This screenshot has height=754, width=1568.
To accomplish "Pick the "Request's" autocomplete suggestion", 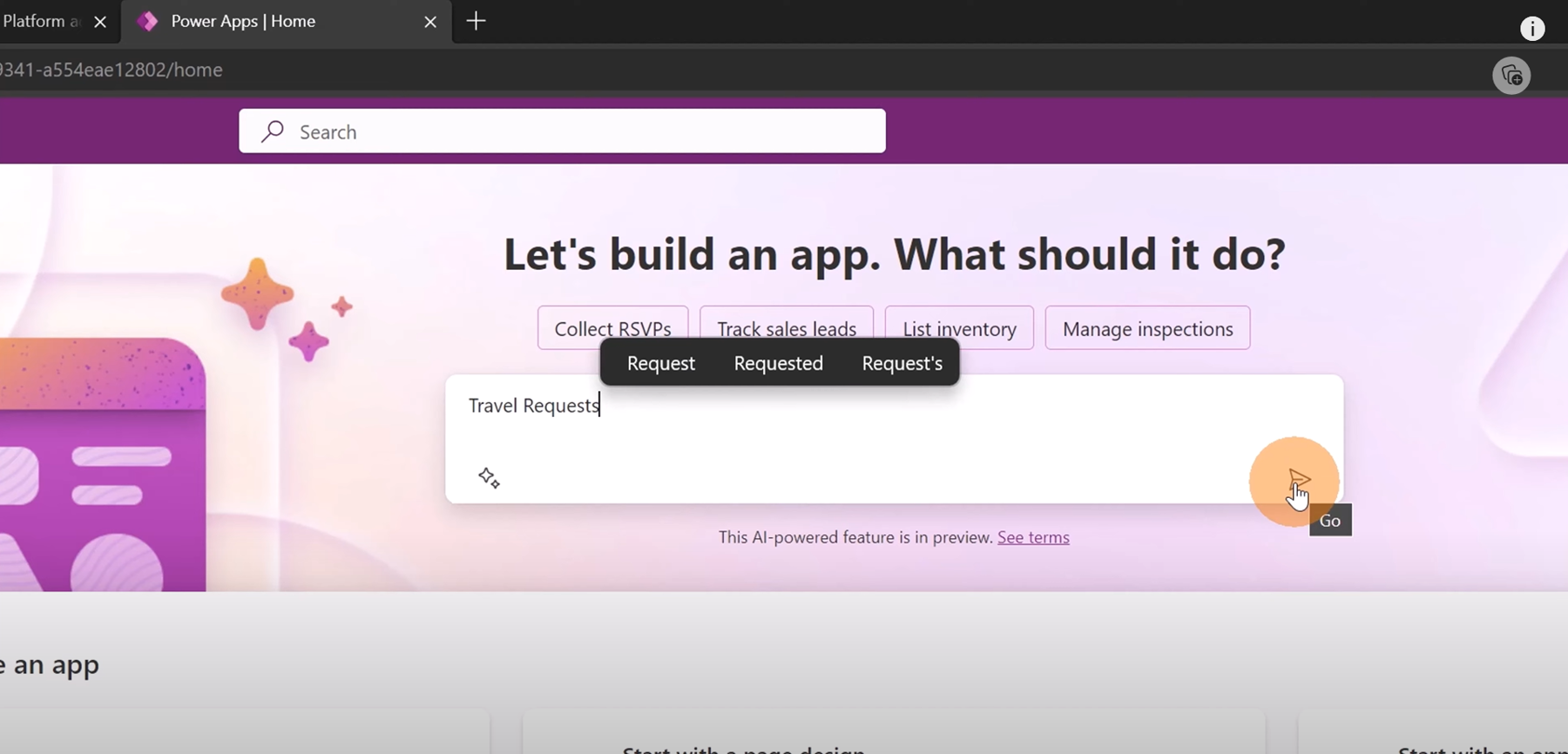I will point(902,363).
